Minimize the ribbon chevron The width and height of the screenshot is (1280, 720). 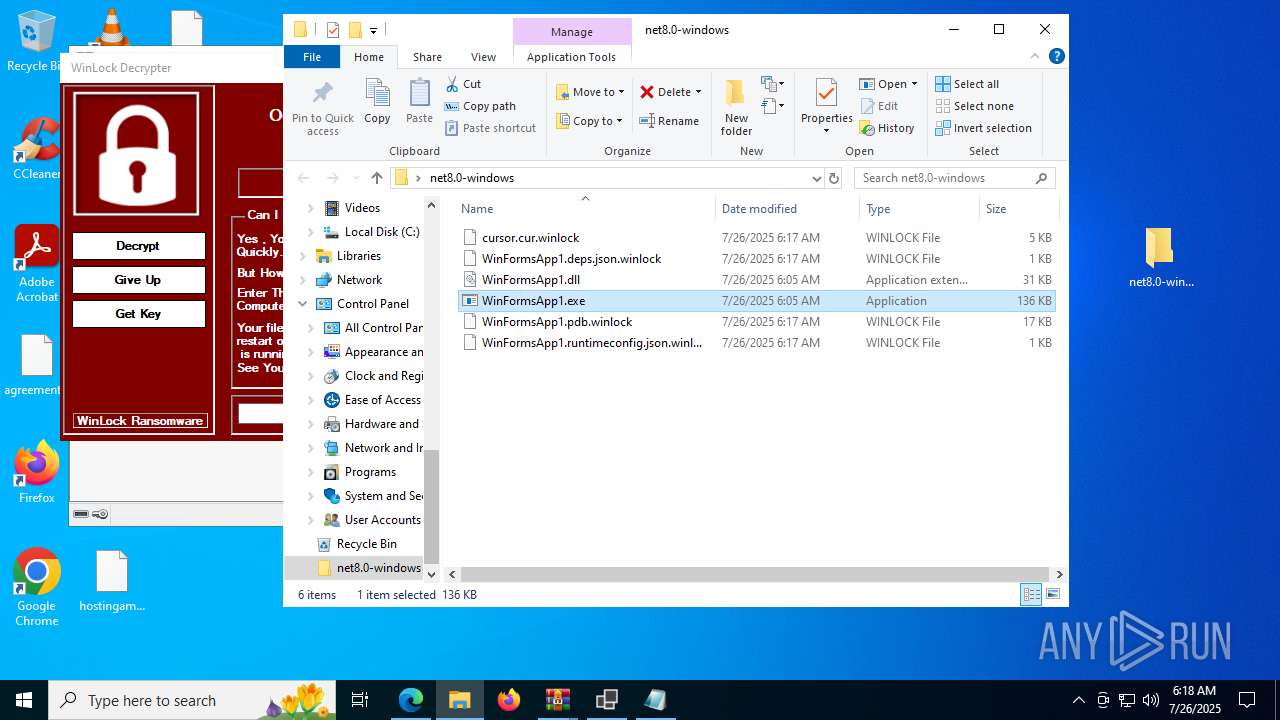(1036, 57)
